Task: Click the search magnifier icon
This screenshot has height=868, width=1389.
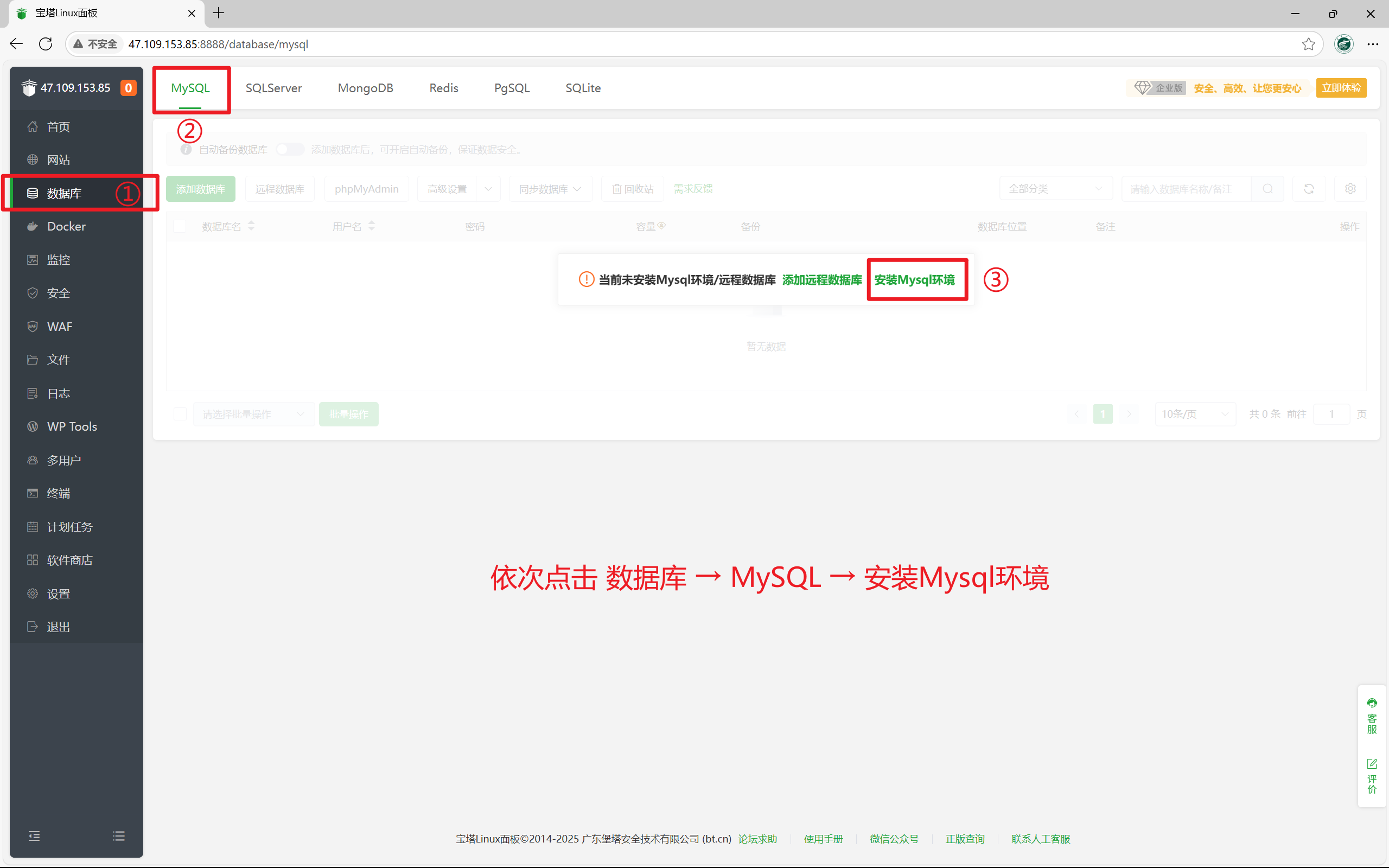Action: [1267, 189]
